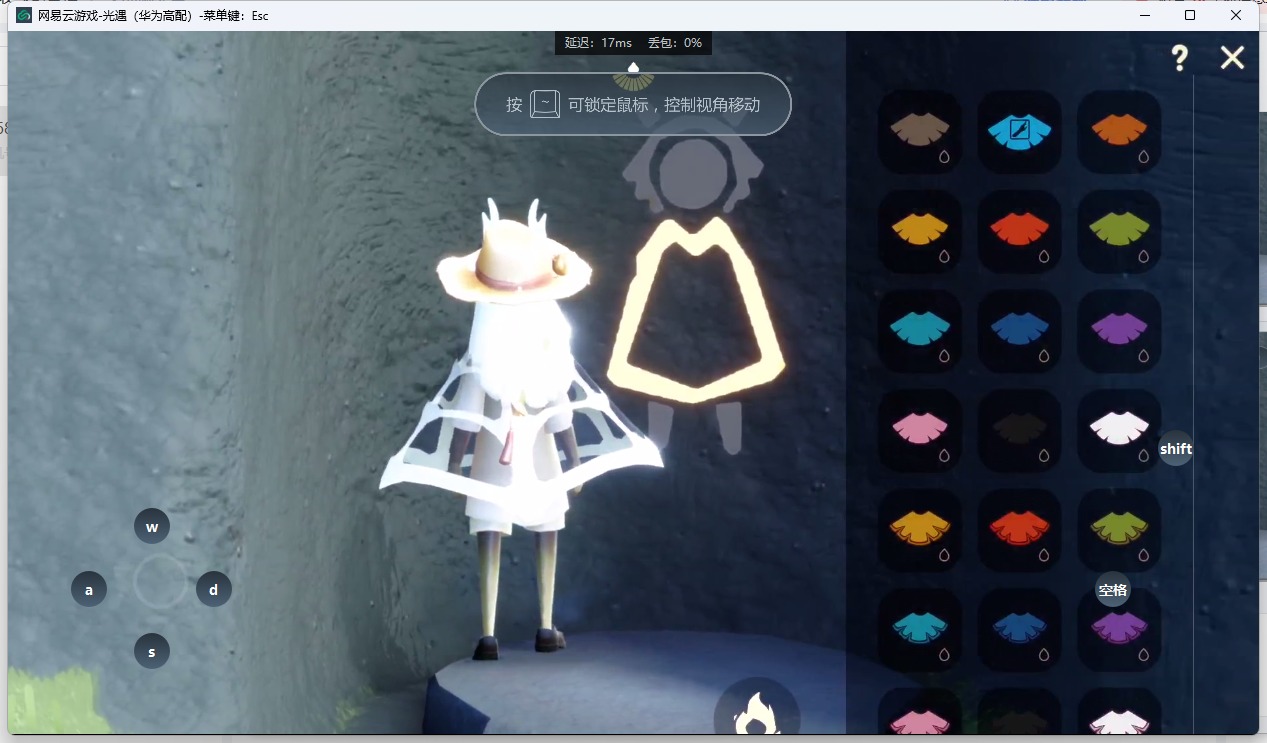Choose the plain dark blue petal cape
This screenshot has height=743, width=1267.
pyautogui.click(x=1019, y=331)
